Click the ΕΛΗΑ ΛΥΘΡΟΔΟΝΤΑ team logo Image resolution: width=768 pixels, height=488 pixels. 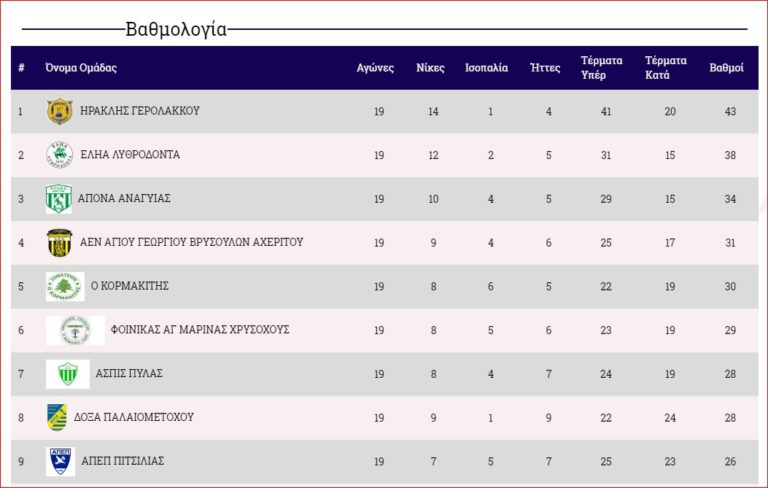(x=59, y=155)
